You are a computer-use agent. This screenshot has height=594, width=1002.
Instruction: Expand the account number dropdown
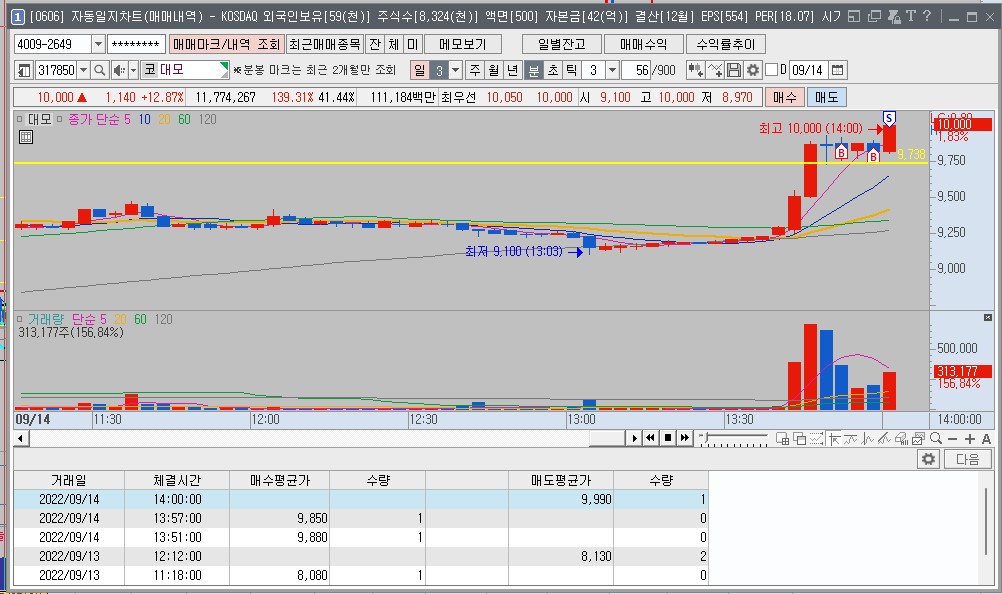click(x=98, y=44)
